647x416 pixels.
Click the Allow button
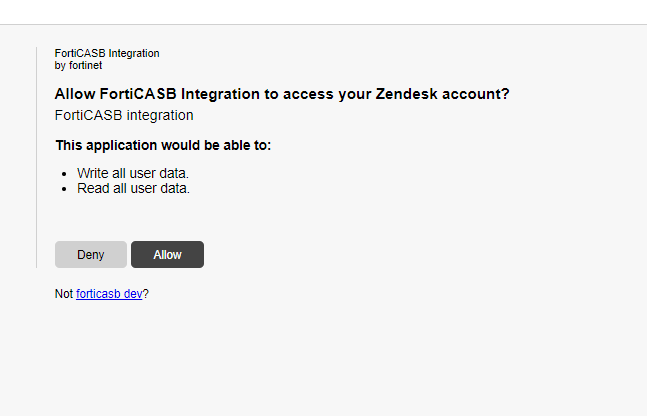pos(167,255)
